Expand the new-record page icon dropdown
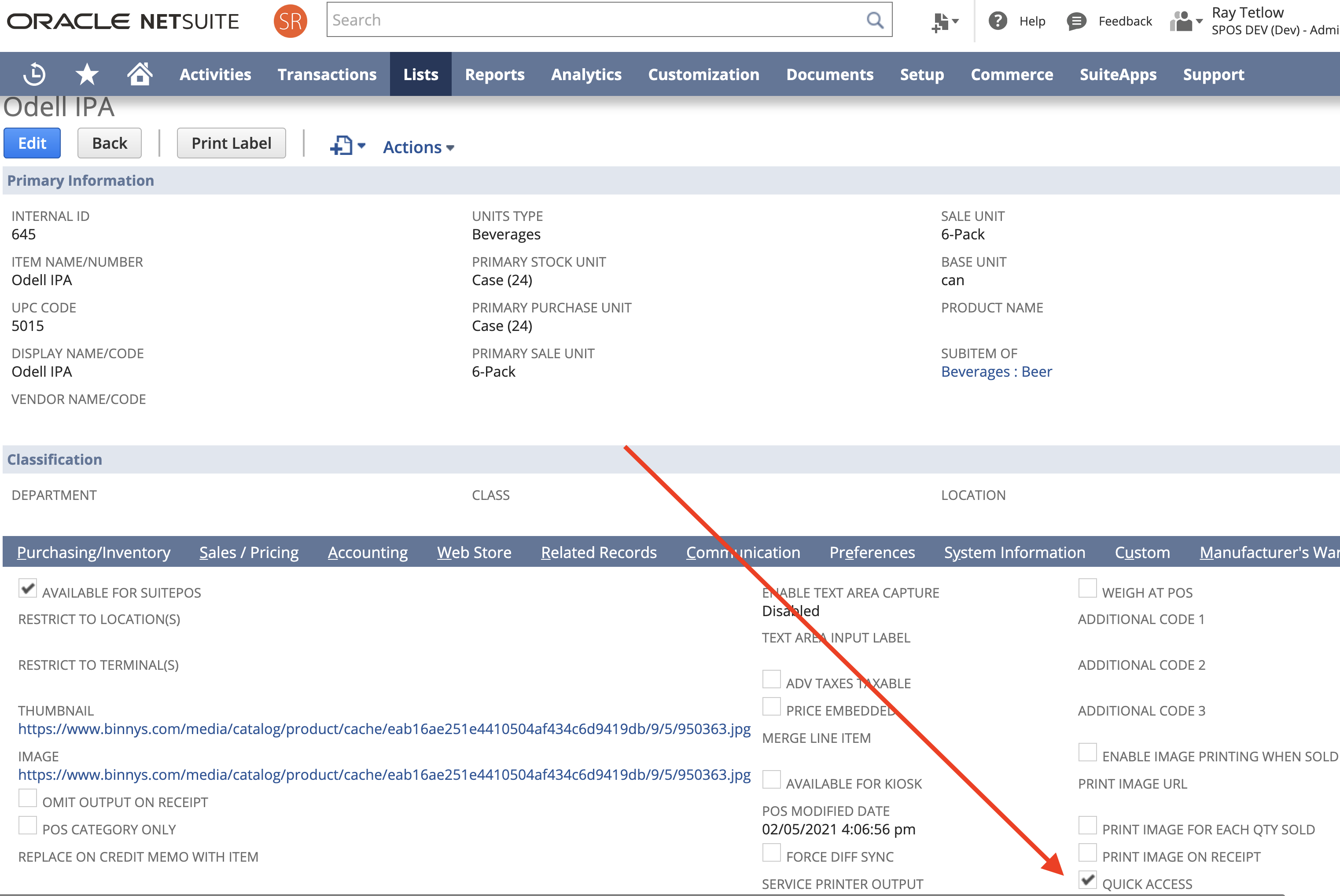 347,146
